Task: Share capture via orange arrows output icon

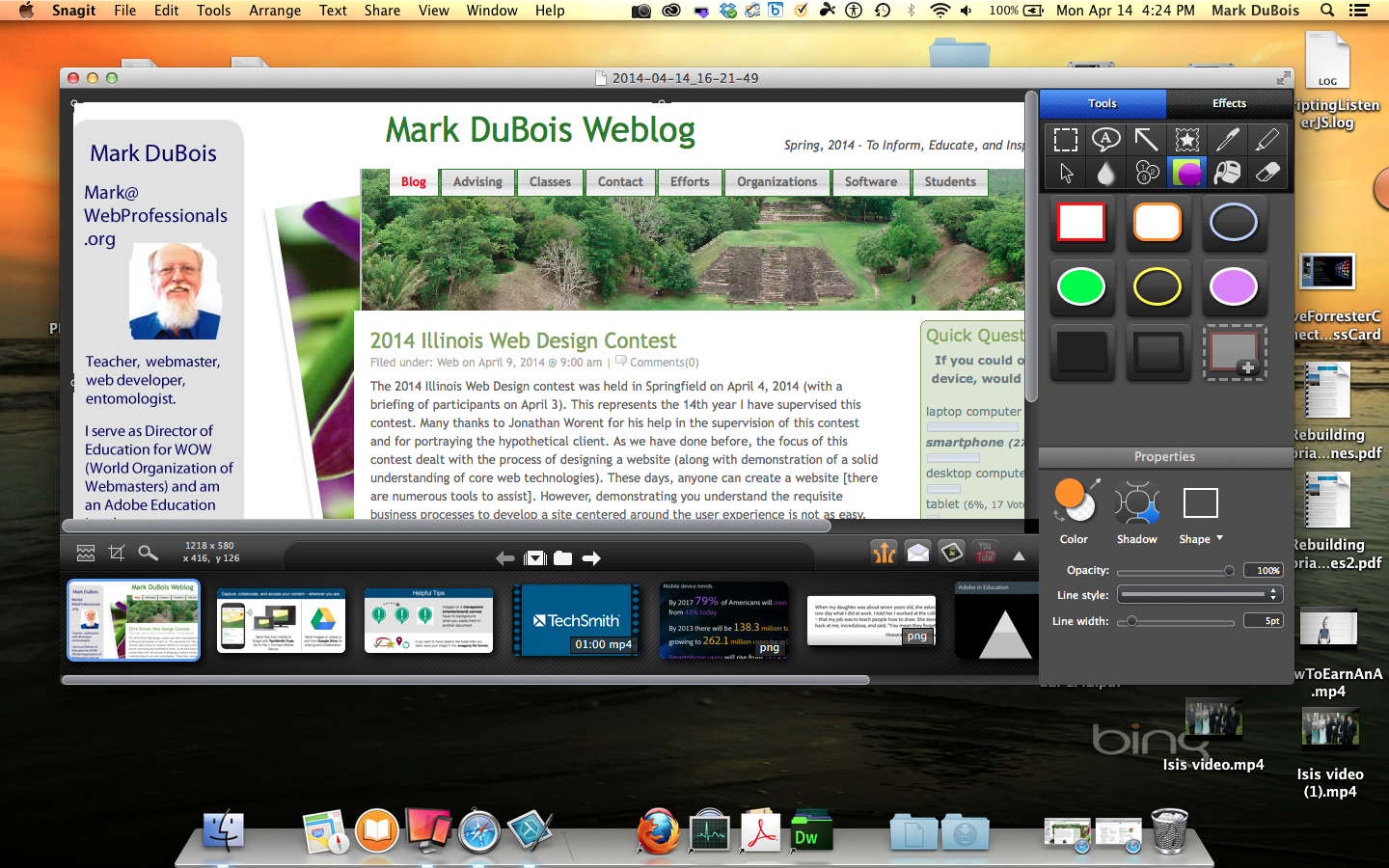Action: click(x=885, y=553)
